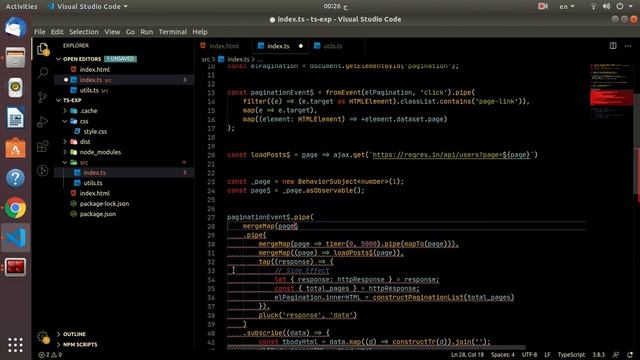The image size is (640, 360).
Task: Switch to the utils.ts editor tab
Action: pos(332,46)
